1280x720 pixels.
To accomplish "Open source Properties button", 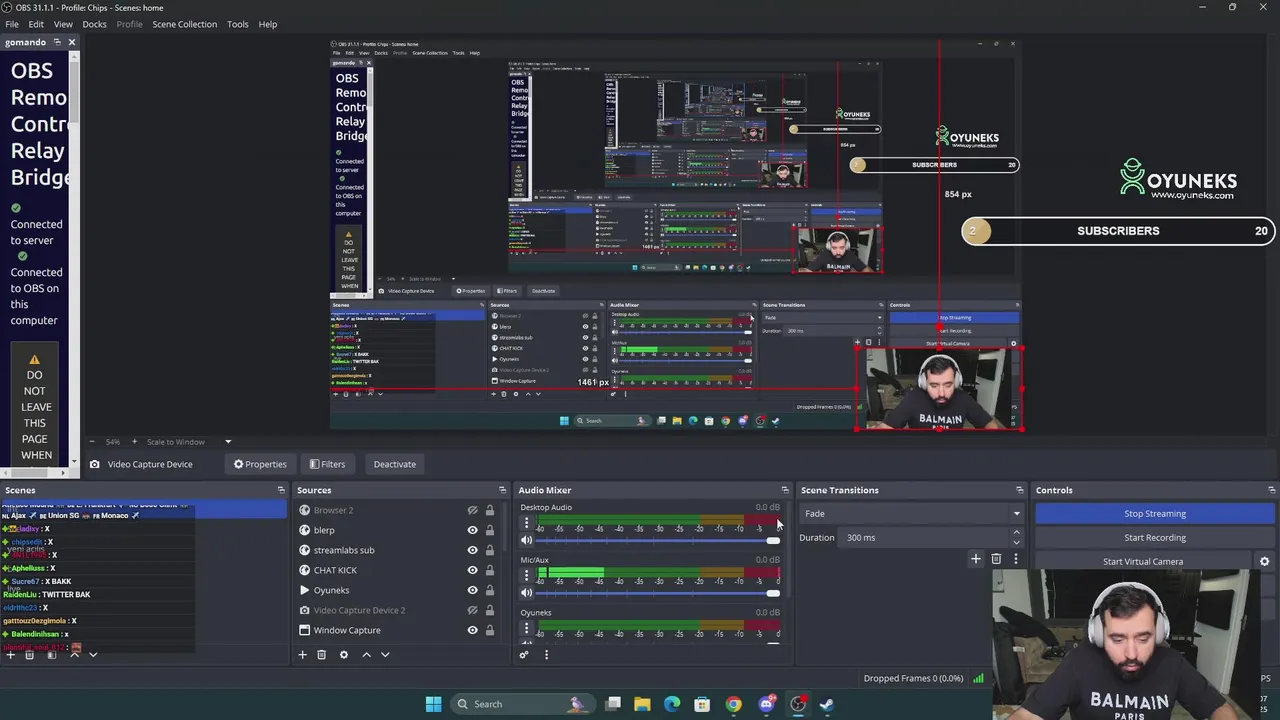I will [260, 464].
